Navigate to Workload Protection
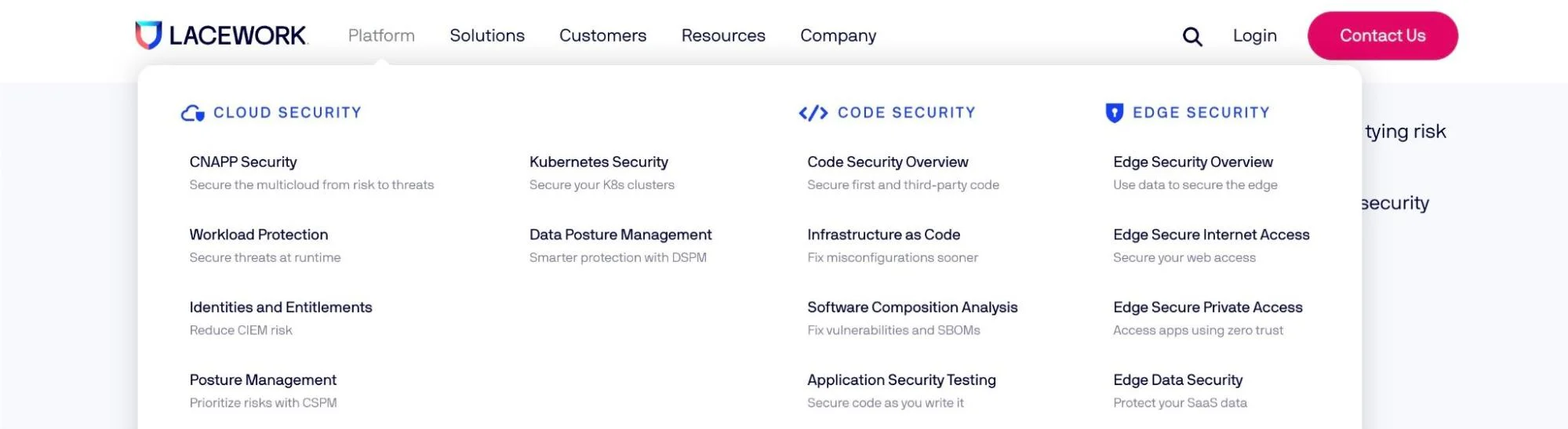Viewport: 1568px width, 429px height. click(259, 234)
